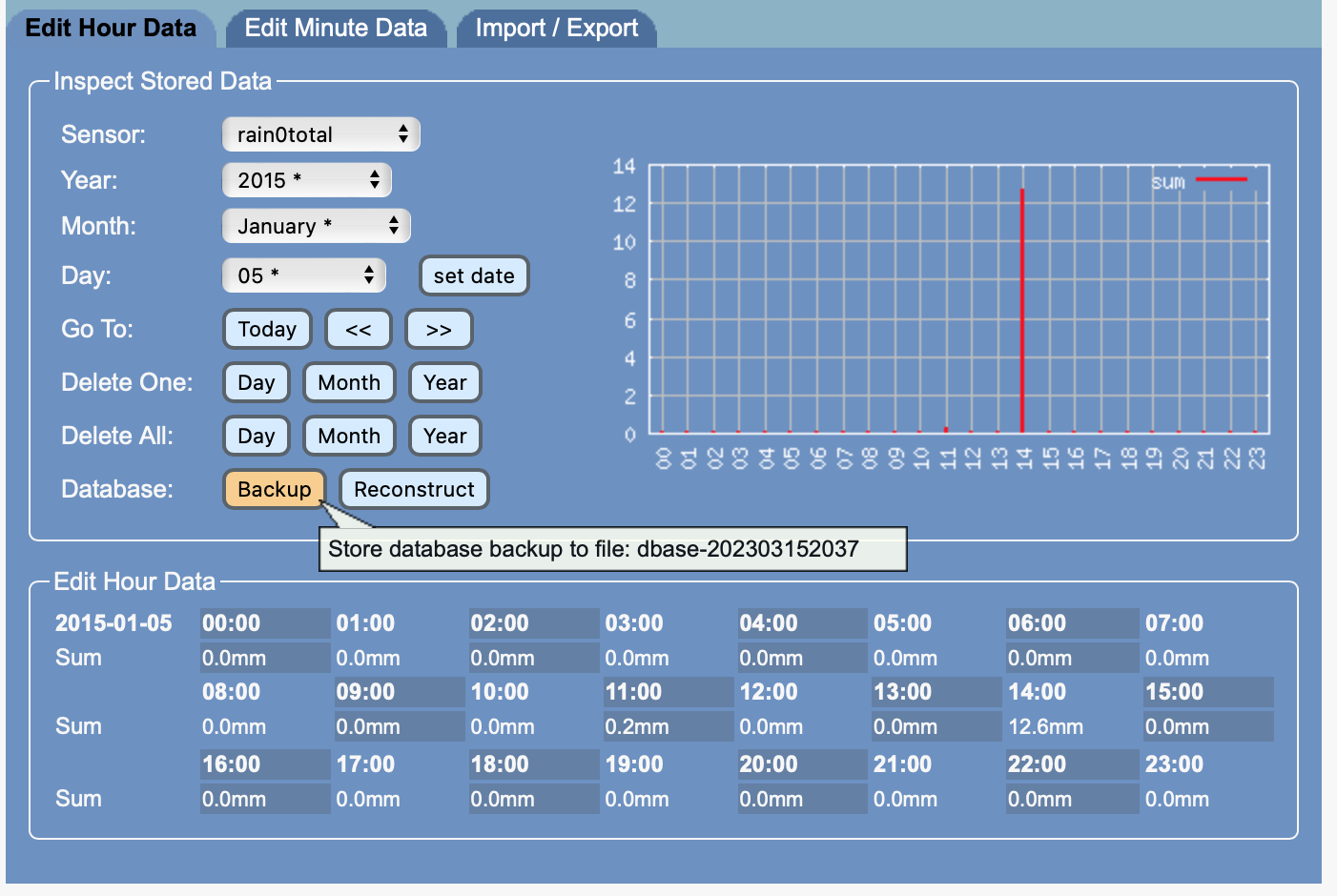Click the 12.6mm value at 14:00
1337x896 pixels.
(x=1073, y=726)
